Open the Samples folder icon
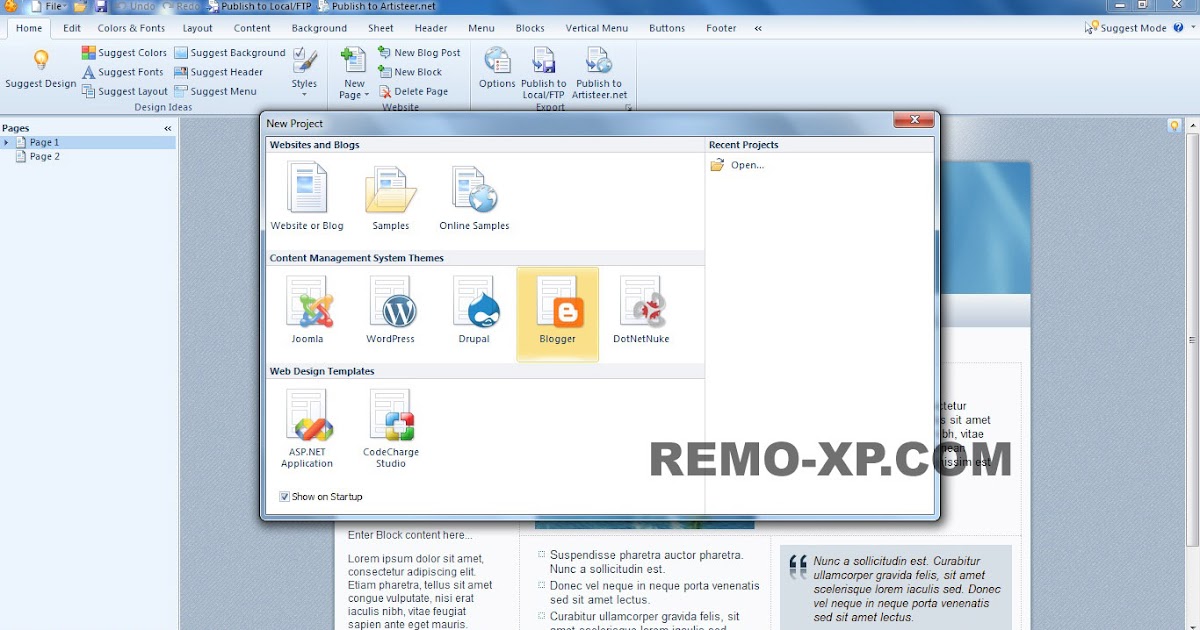Screen dimensions: 1200x630 coord(391,197)
